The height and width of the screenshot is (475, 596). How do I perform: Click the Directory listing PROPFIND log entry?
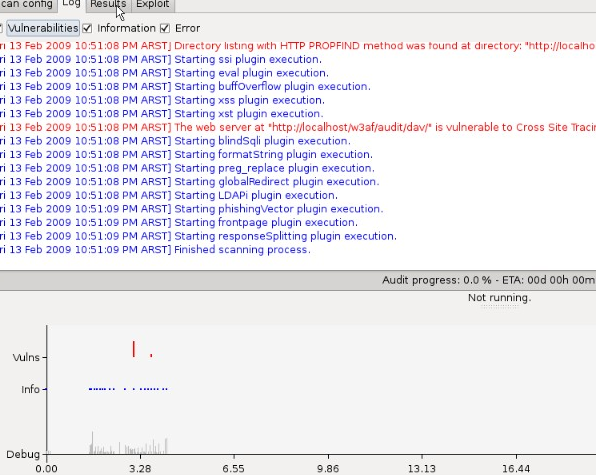click(x=298, y=46)
